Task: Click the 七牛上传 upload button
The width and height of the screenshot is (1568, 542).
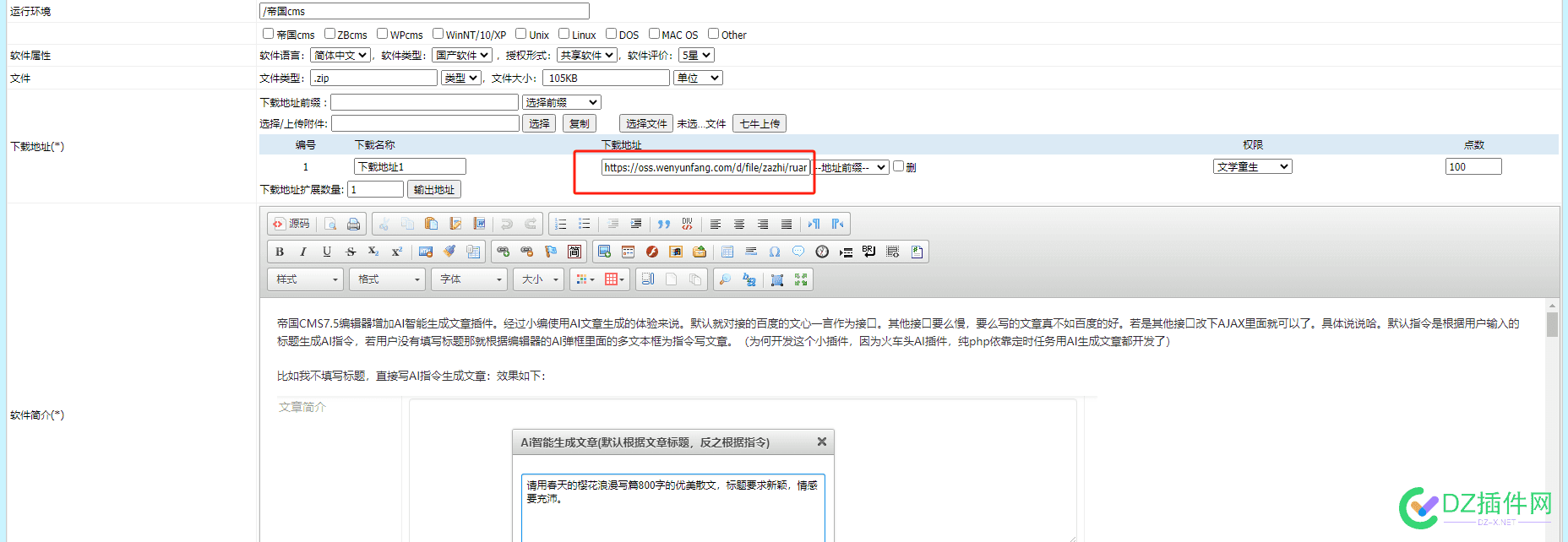Action: [x=759, y=123]
